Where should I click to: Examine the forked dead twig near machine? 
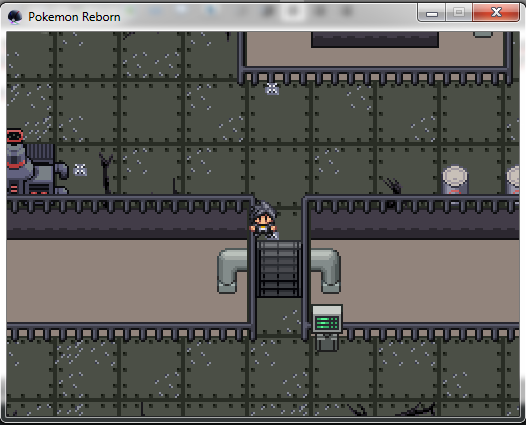pos(106,173)
